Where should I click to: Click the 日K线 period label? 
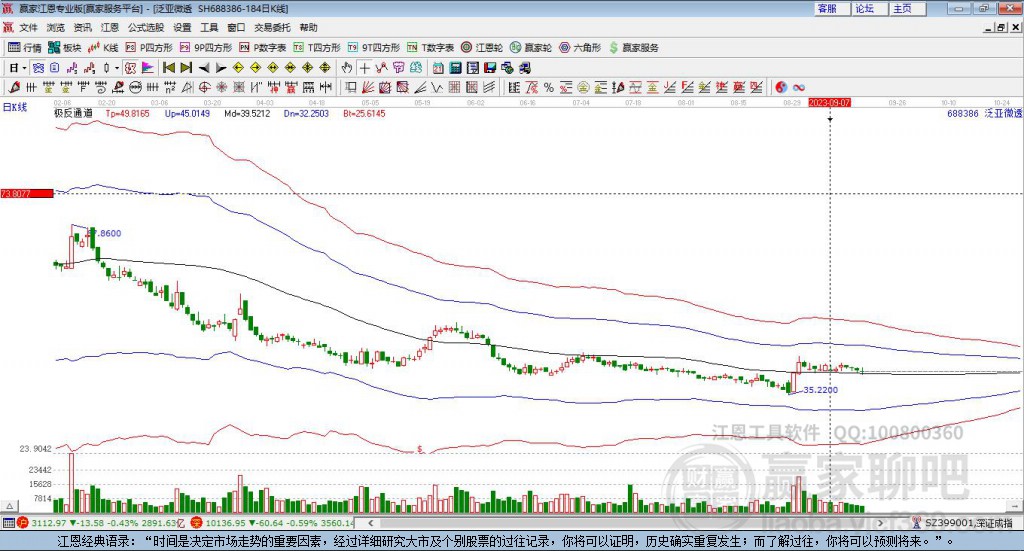[14, 107]
